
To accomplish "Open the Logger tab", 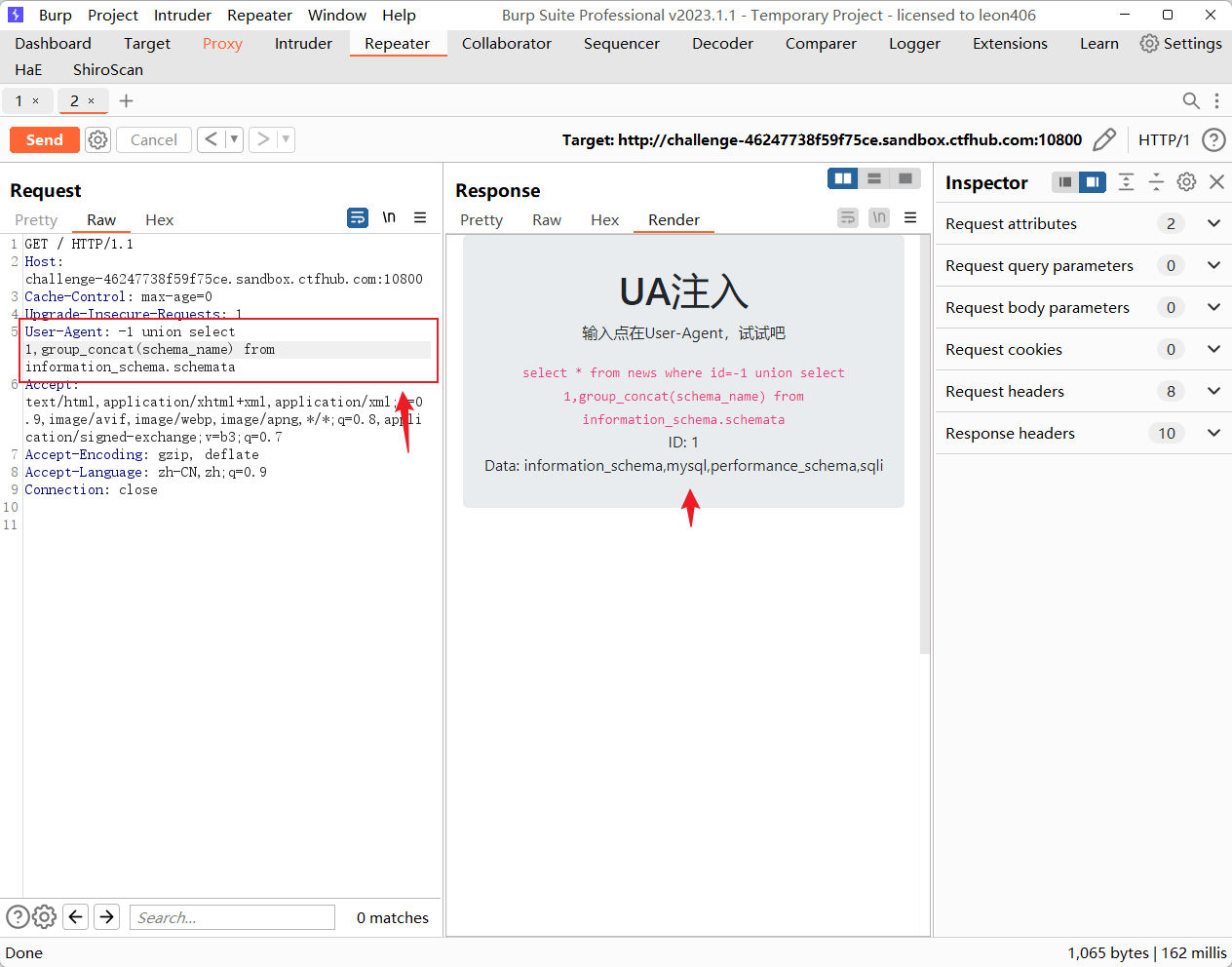I will coord(914,43).
